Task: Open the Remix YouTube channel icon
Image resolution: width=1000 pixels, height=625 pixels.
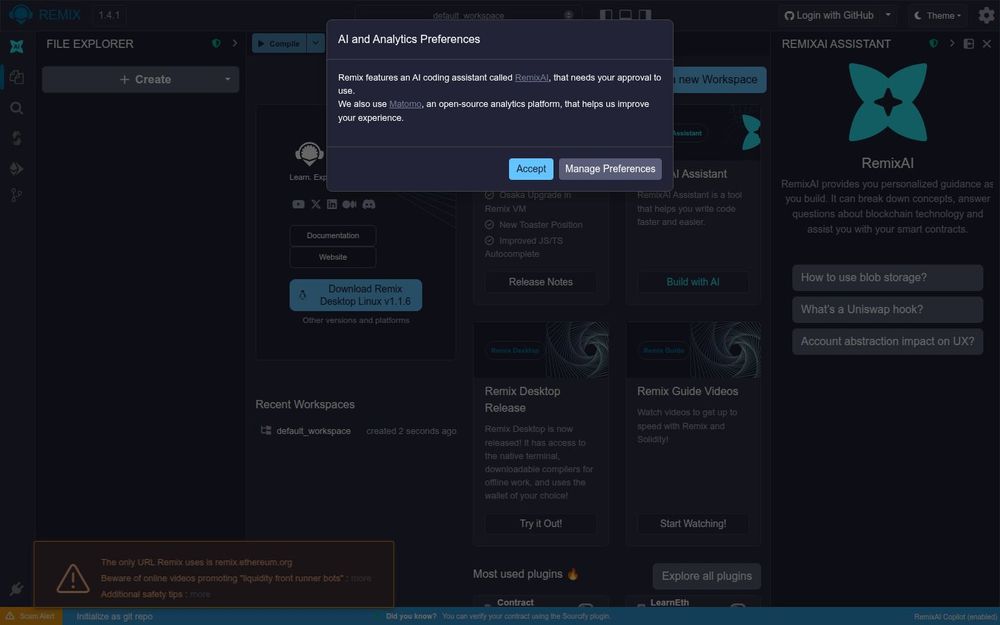Action: (298, 204)
